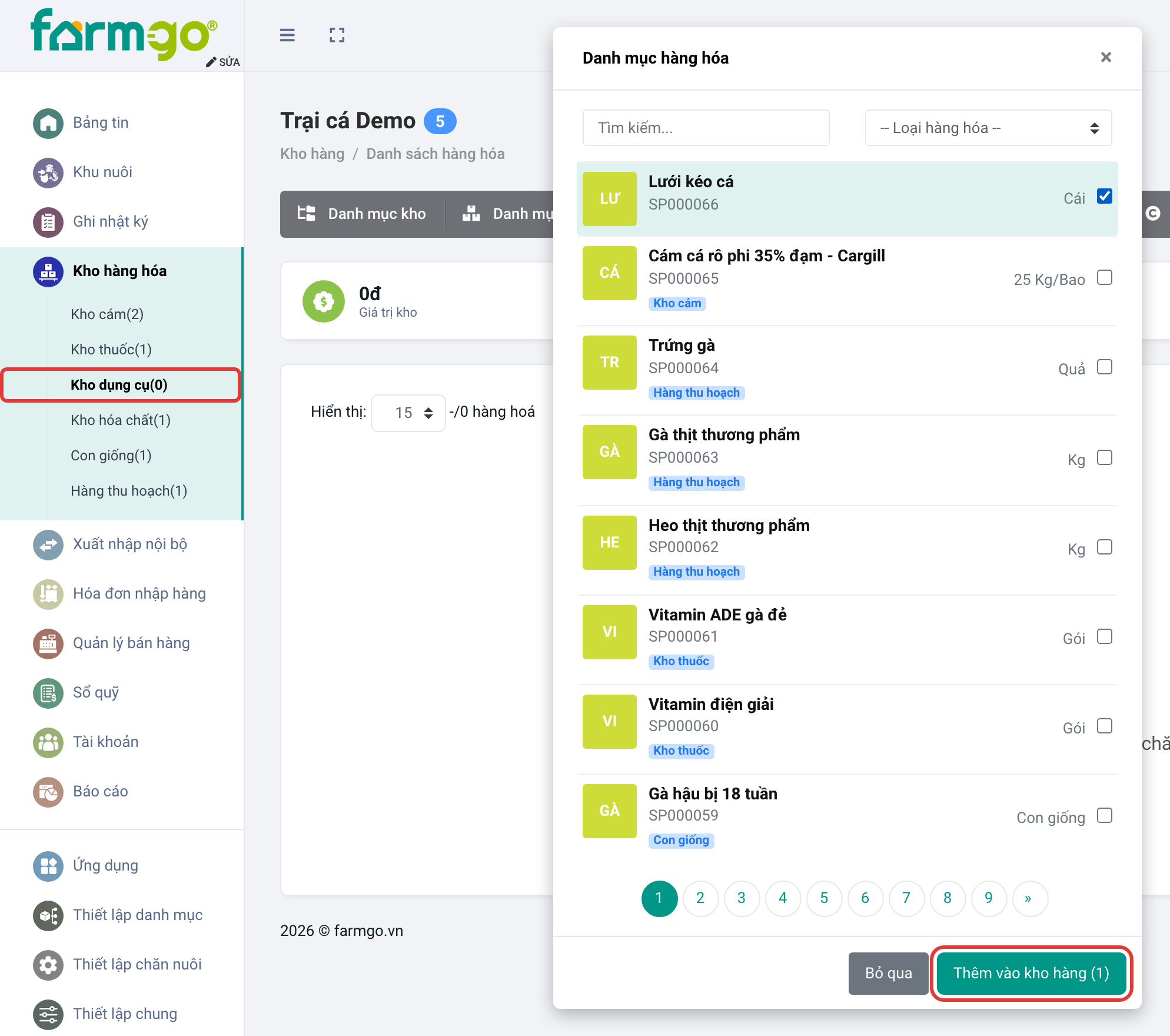Screen dimensions: 1170x1036
Task: Open the Quản lý bán hàng icon
Action: coord(48,643)
